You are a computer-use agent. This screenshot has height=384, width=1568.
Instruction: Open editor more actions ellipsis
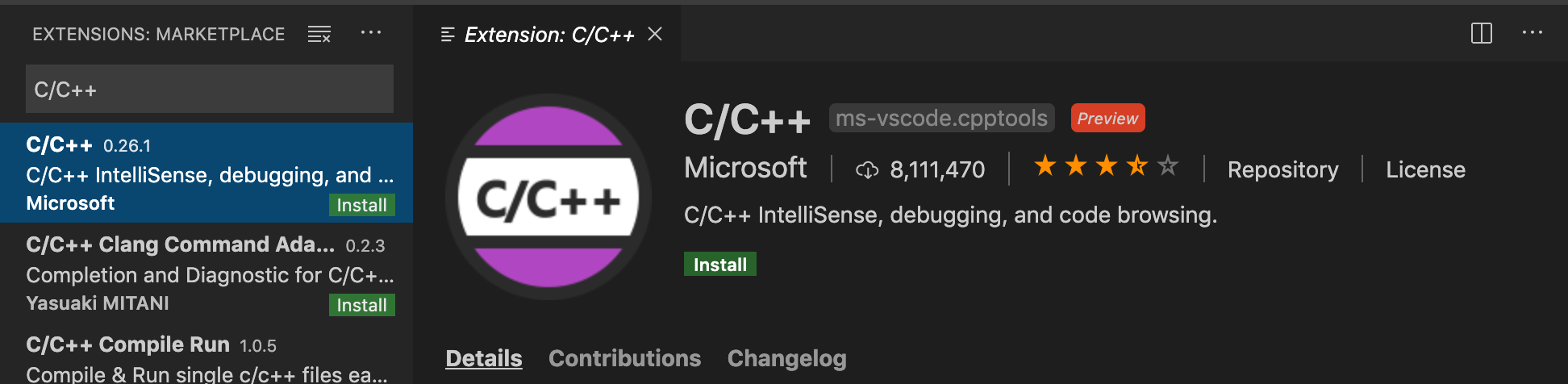[1532, 33]
